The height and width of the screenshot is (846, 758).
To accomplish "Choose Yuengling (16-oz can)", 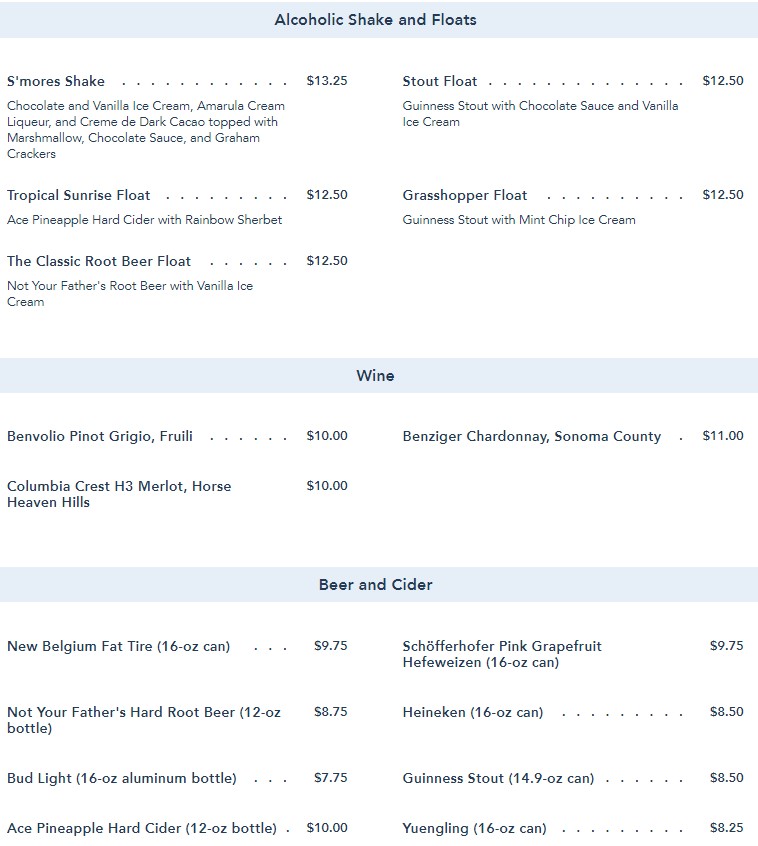I will point(475,828).
